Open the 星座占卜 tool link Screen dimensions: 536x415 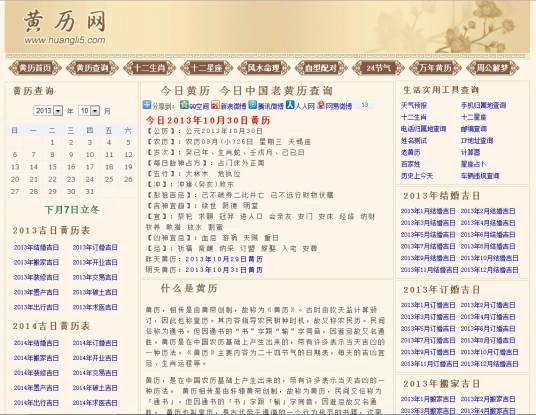coord(473,164)
